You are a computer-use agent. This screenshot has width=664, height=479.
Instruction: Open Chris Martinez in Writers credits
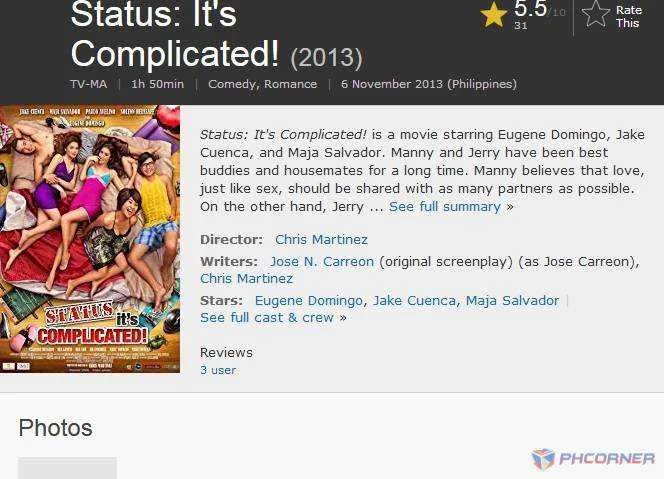[x=246, y=279]
